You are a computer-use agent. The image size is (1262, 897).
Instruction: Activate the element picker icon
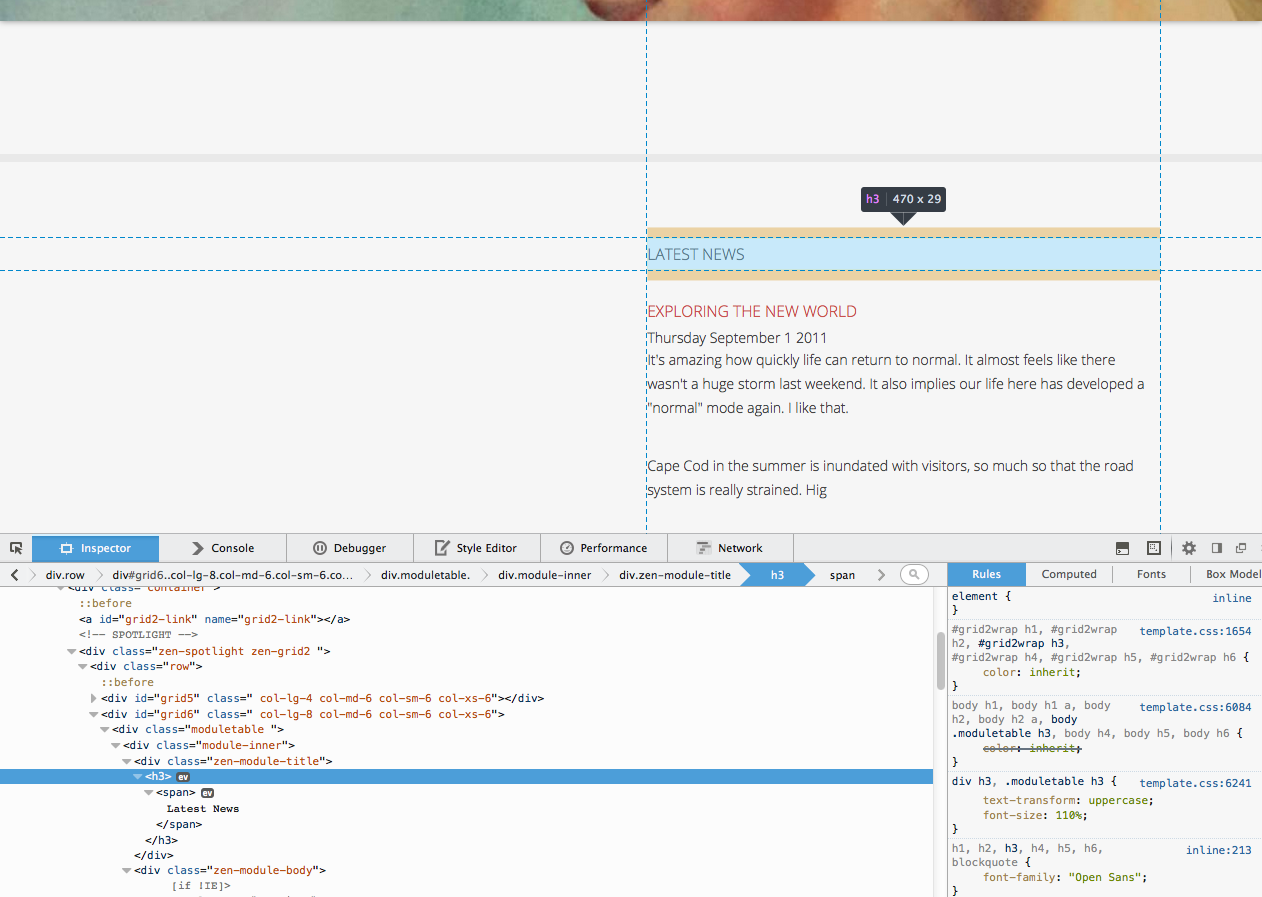[x=16, y=548]
